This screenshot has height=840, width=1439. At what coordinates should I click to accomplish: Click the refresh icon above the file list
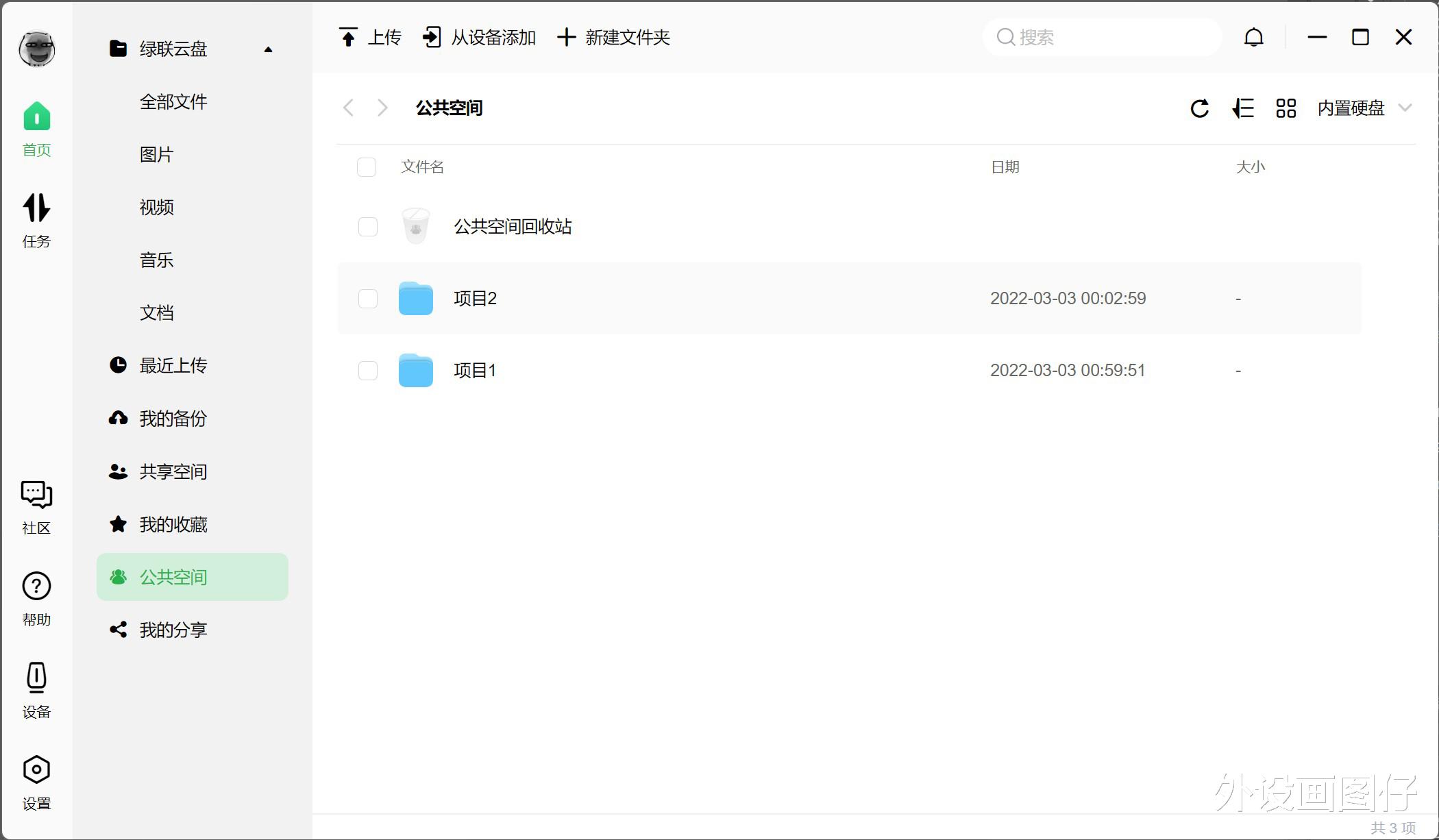click(x=1199, y=108)
